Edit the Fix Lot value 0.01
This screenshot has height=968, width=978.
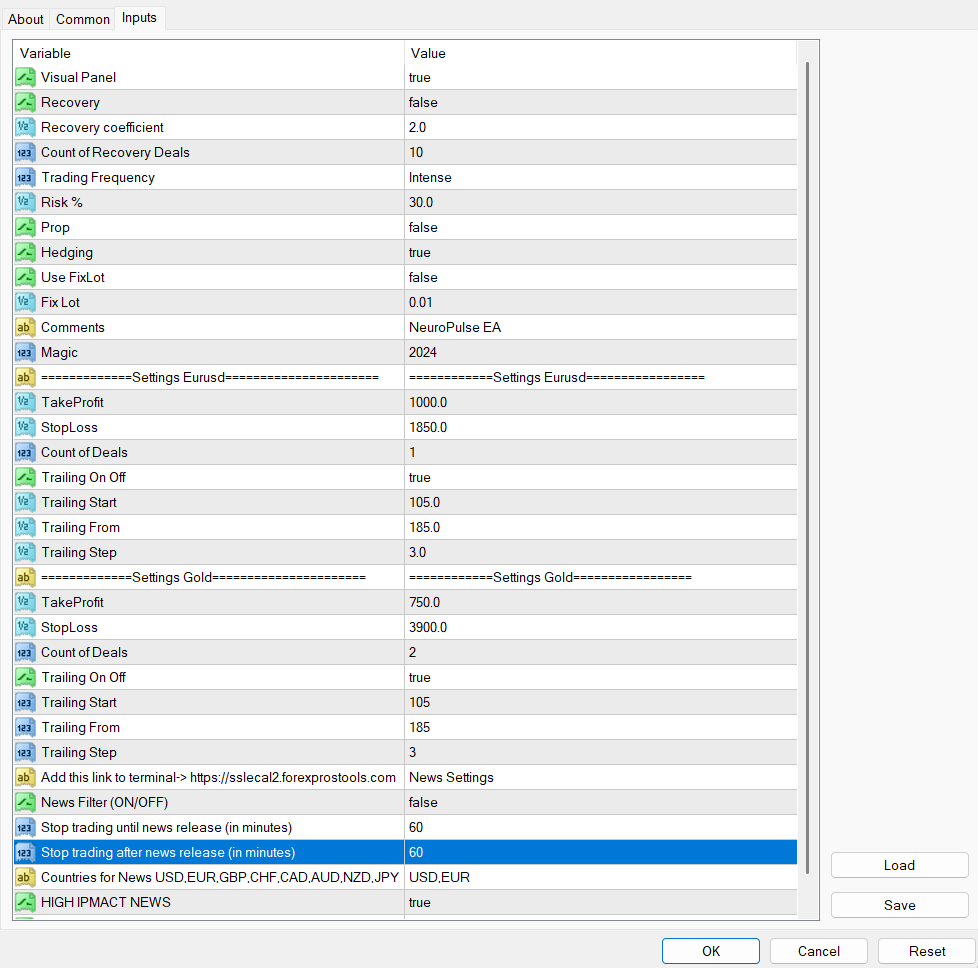601,302
